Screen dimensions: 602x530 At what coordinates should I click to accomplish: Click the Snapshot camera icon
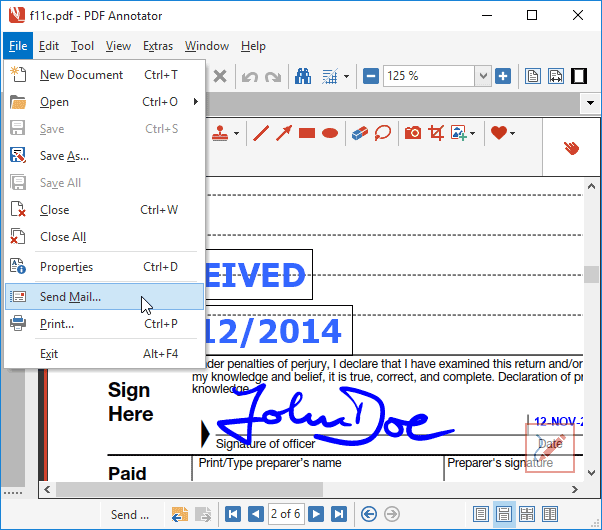(x=413, y=133)
